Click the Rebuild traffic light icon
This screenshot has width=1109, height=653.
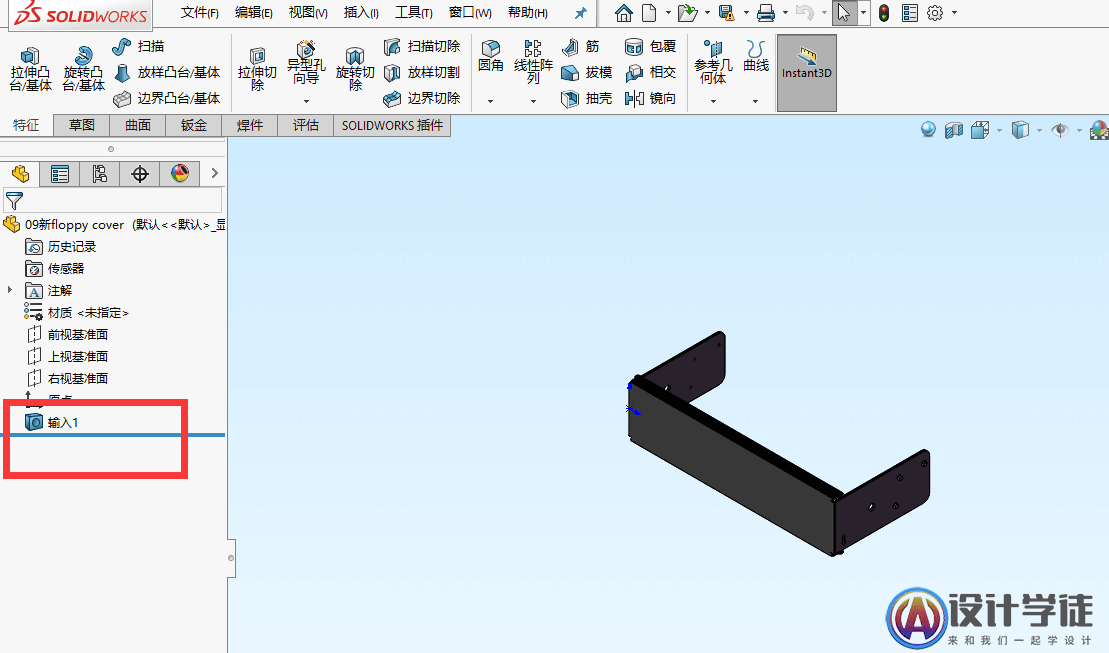(x=884, y=13)
